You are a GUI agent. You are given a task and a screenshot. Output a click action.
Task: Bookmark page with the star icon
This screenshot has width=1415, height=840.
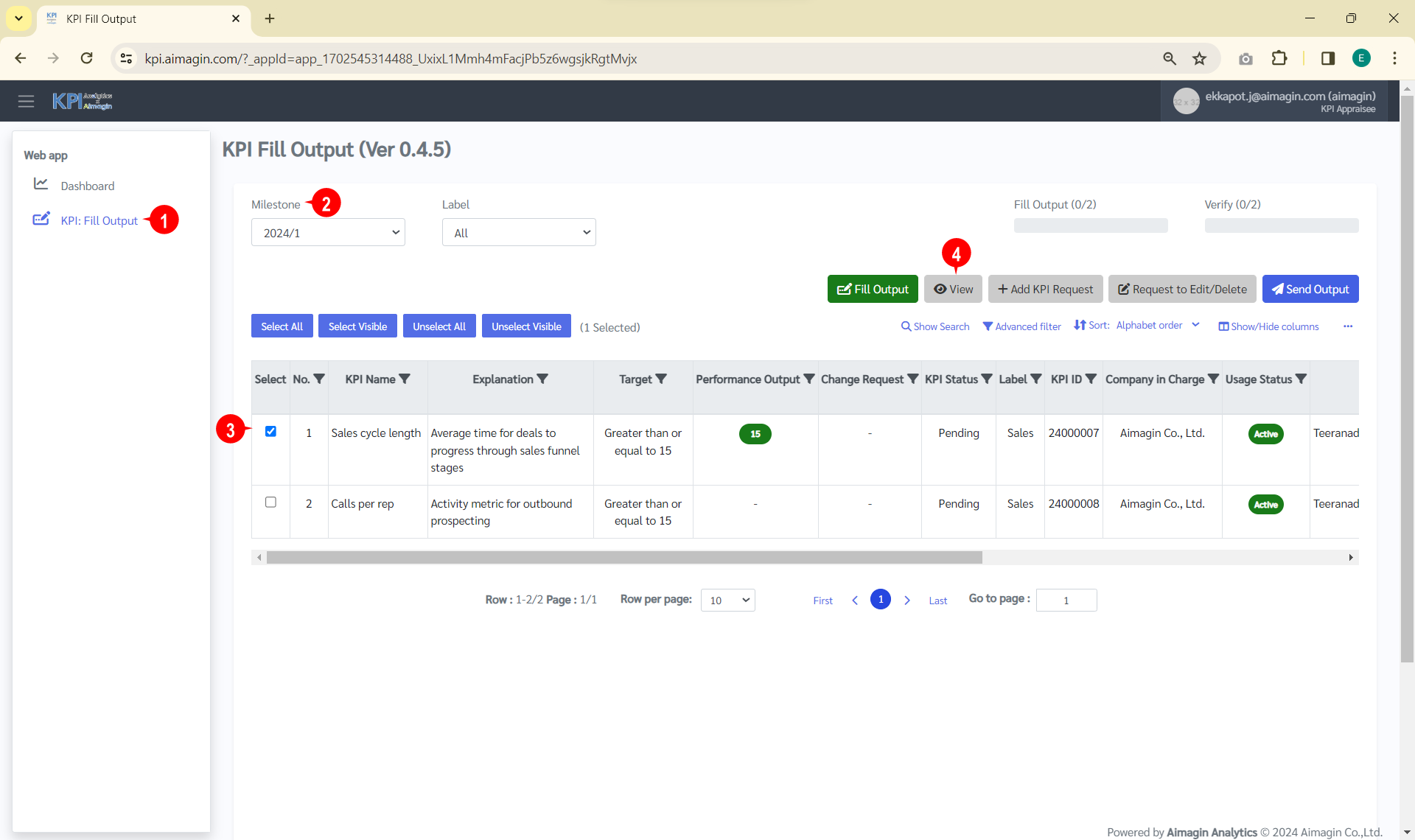click(1200, 59)
